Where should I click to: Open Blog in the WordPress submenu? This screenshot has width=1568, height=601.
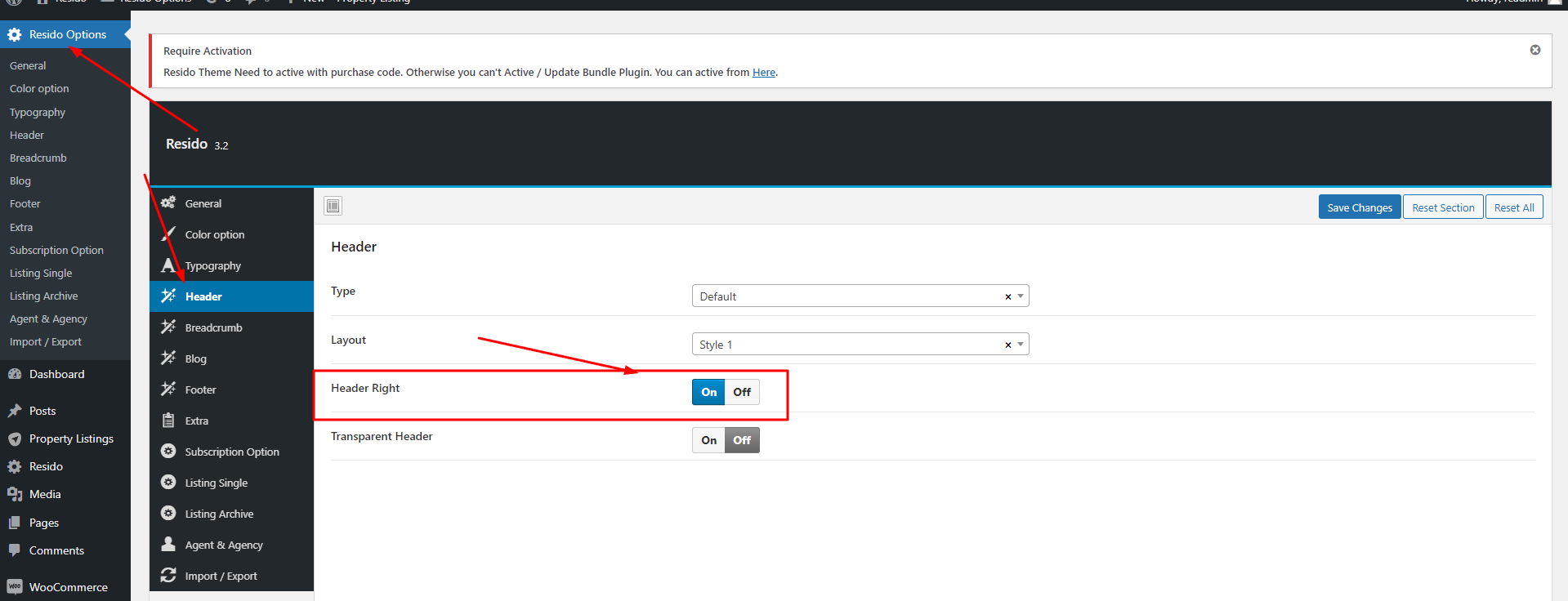(20, 180)
